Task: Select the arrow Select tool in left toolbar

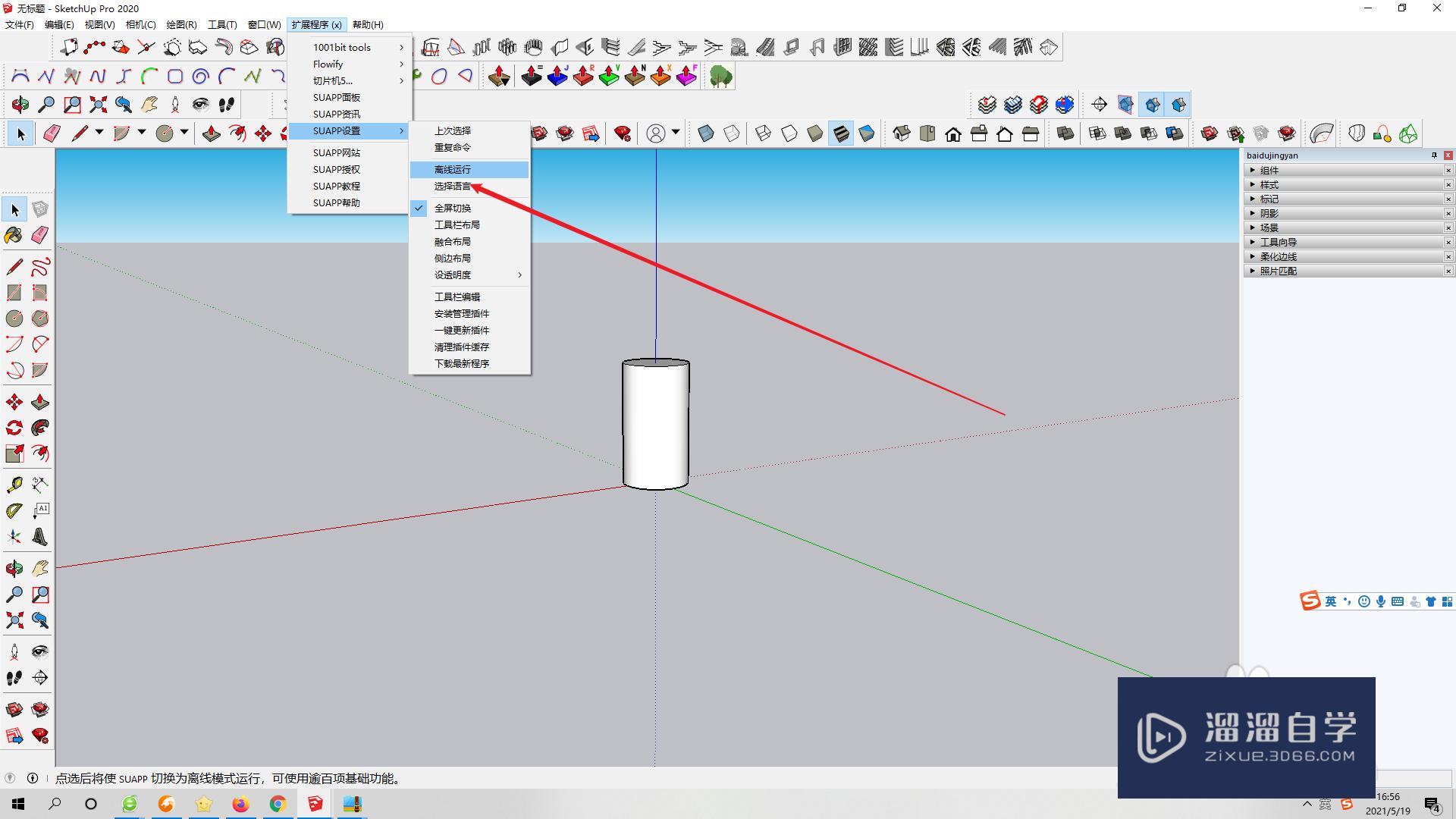Action: (14, 209)
